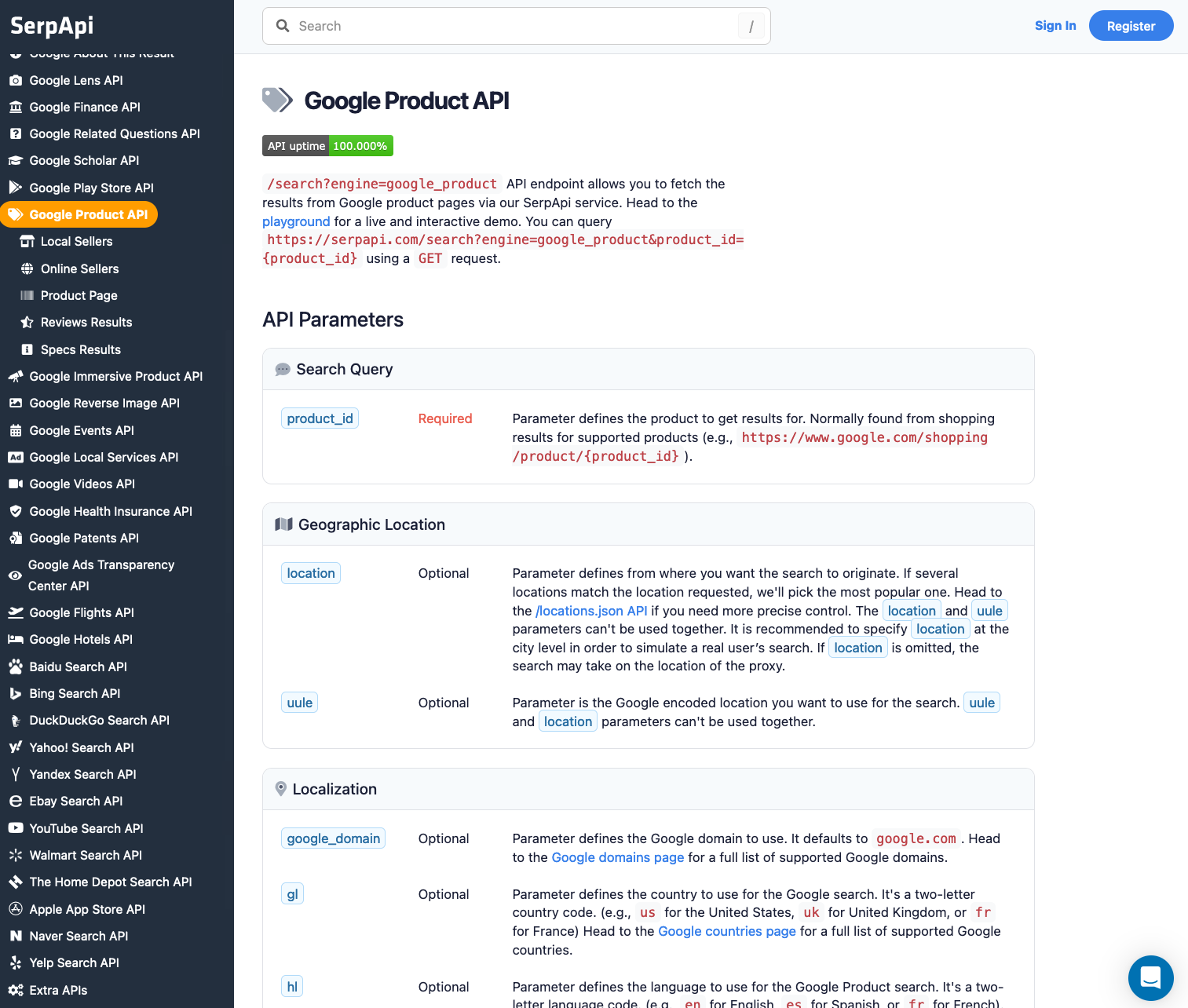Click the google_domain parameter anchor

coord(333,838)
